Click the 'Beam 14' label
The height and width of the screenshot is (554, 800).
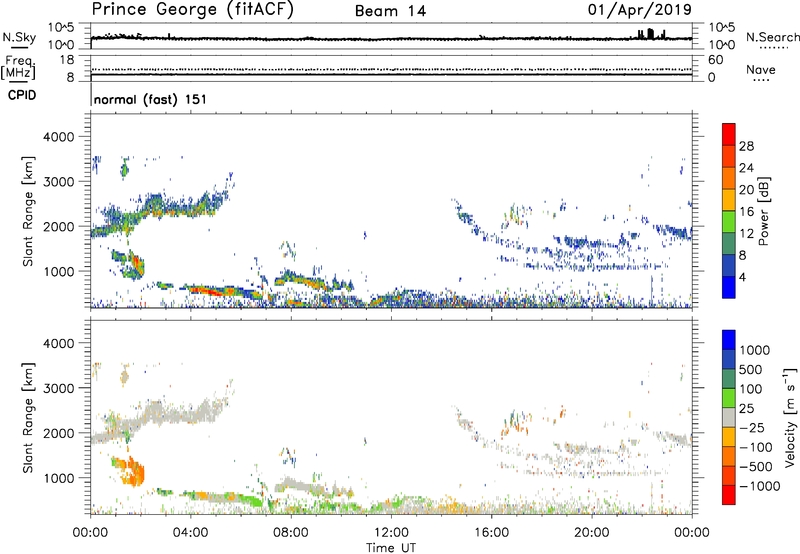click(x=390, y=11)
